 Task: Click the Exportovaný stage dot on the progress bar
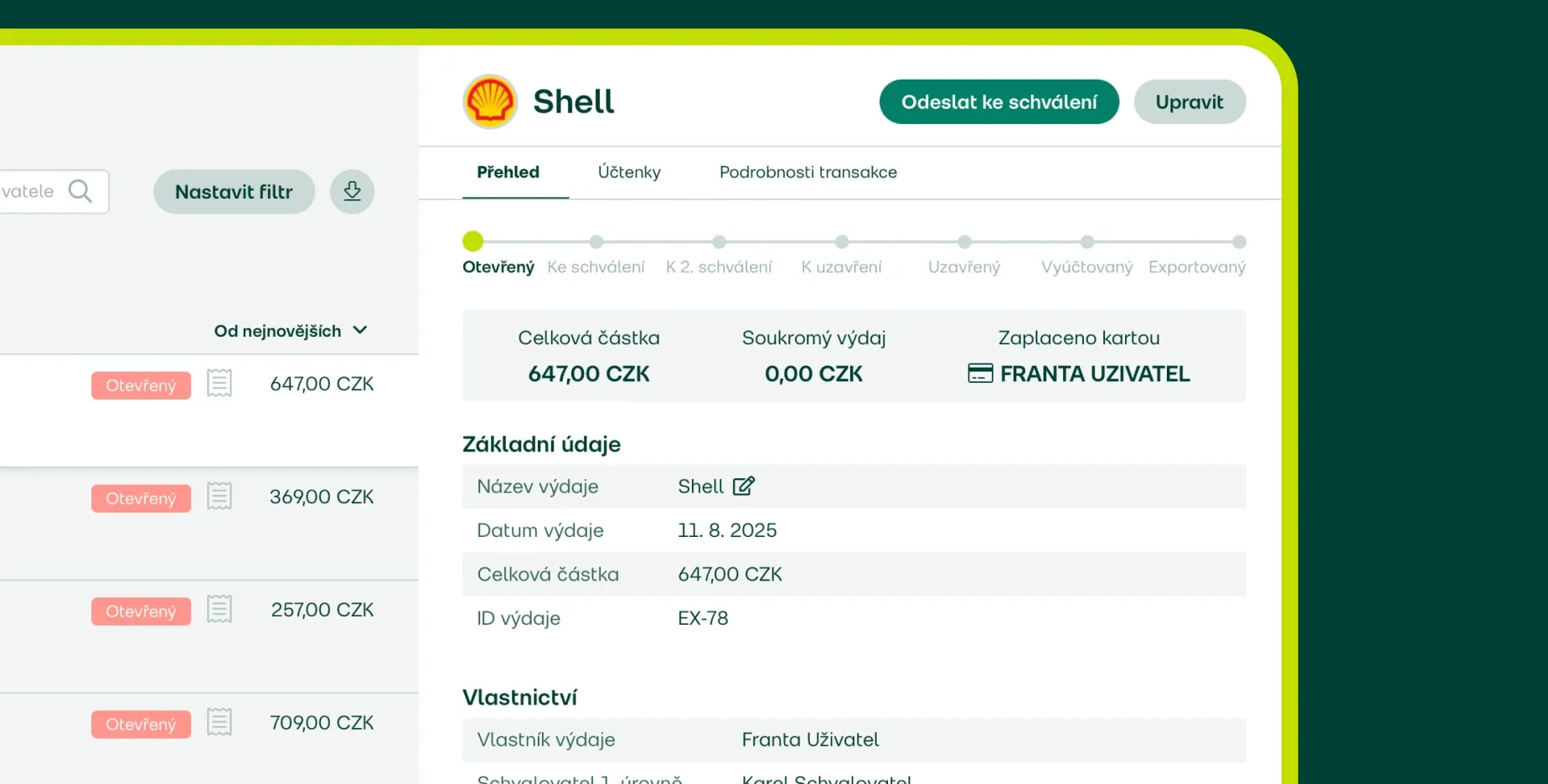pos(1239,242)
